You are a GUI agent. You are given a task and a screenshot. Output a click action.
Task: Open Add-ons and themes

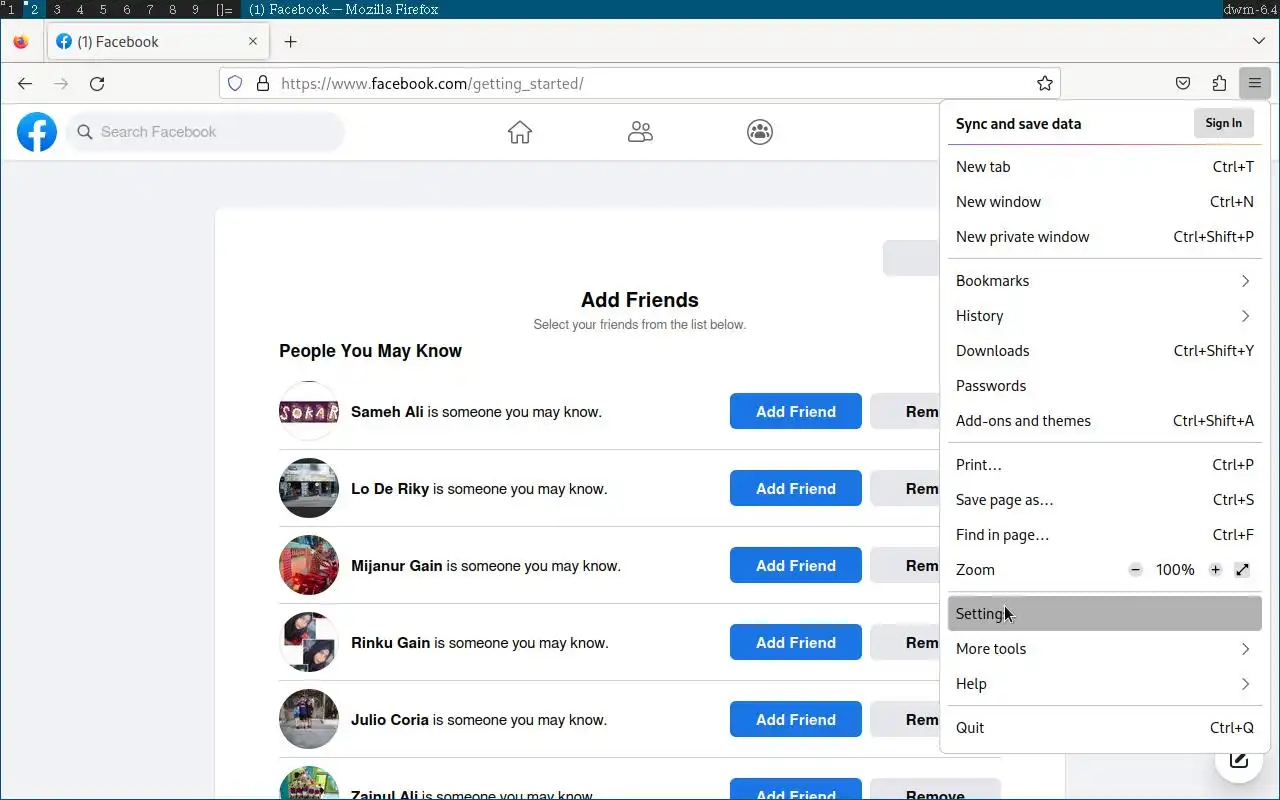coord(1104,421)
